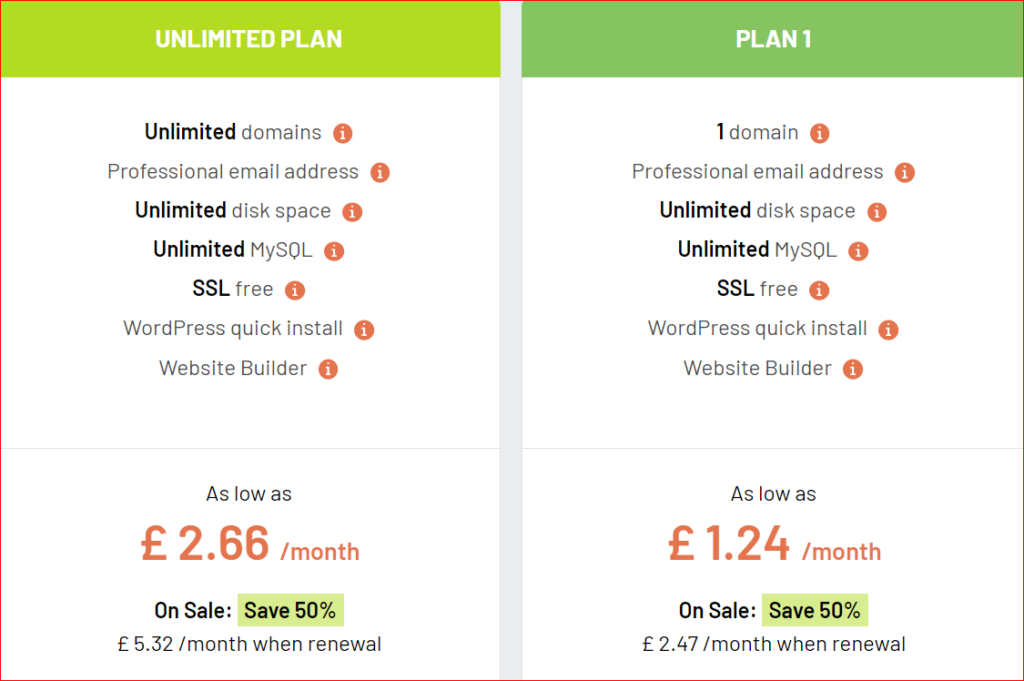Open WordPress quick install info, Unlimited Plan
The width and height of the screenshot is (1024, 681).
click(364, 329)
